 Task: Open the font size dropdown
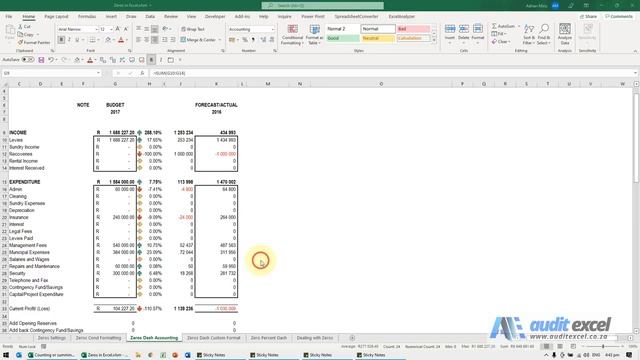(111, 29)
